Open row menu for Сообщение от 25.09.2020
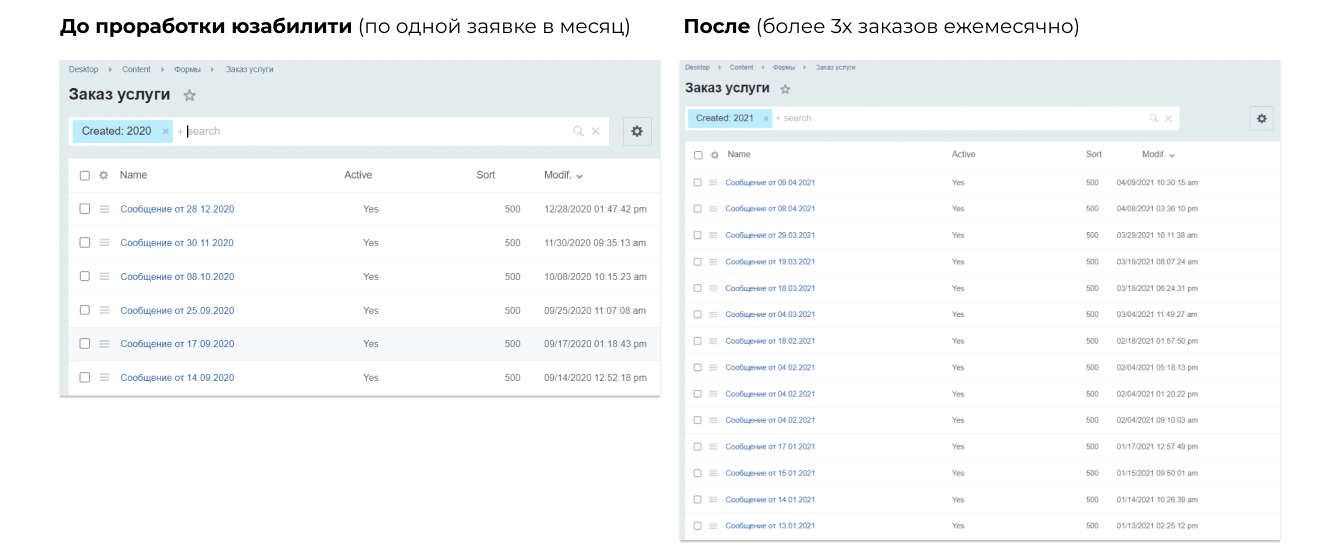Viewport: 1340px width, 553px height. coord(104,310)
